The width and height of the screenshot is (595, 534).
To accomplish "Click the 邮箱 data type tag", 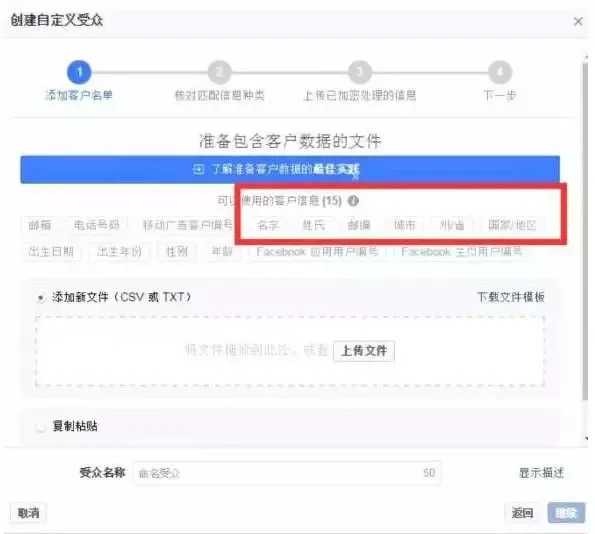I will coord(39,225).
